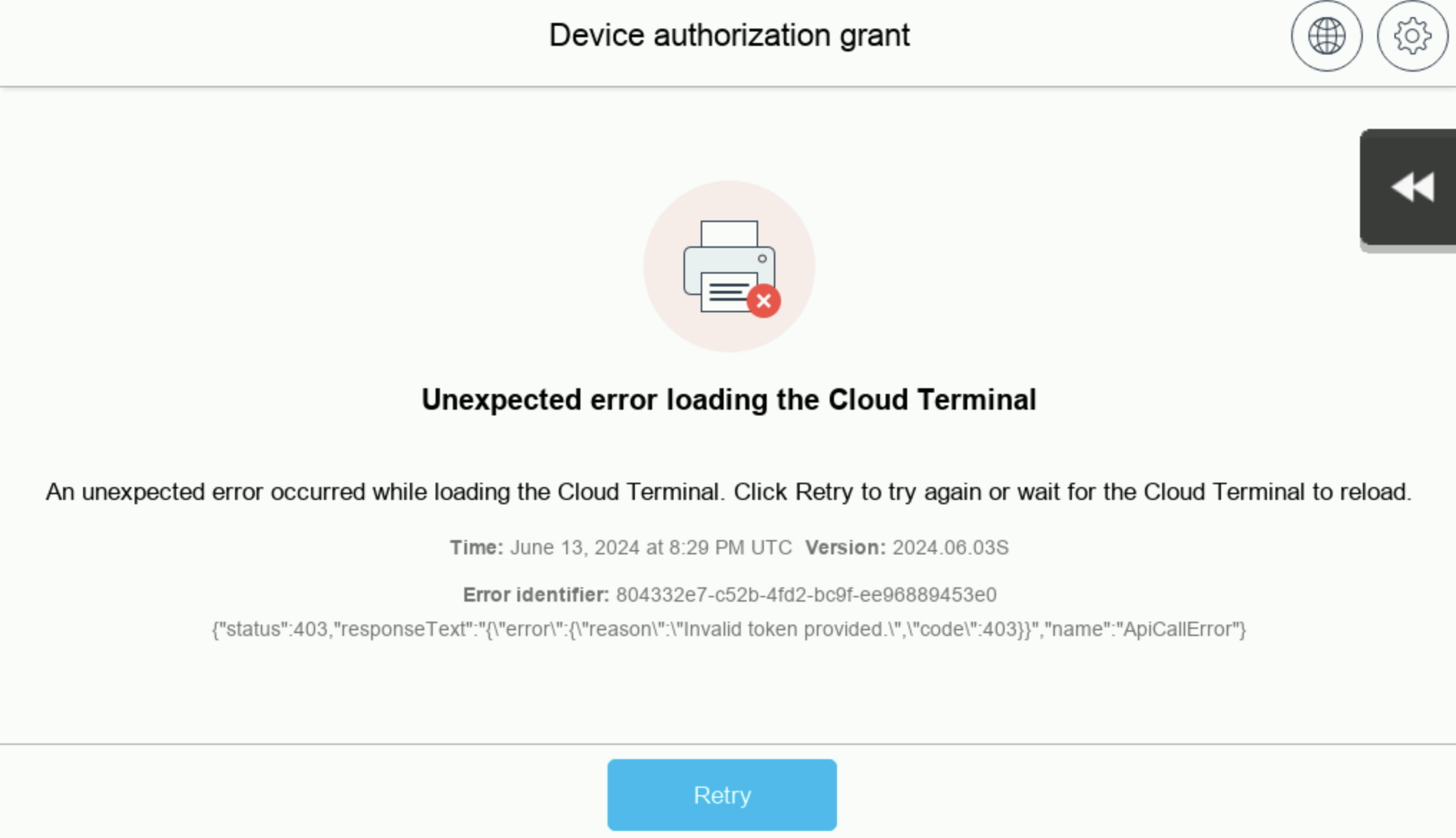Viewport: 1456px width, 838px height.
Task: Click the bold Time label
Action: (x=476, y=548)
